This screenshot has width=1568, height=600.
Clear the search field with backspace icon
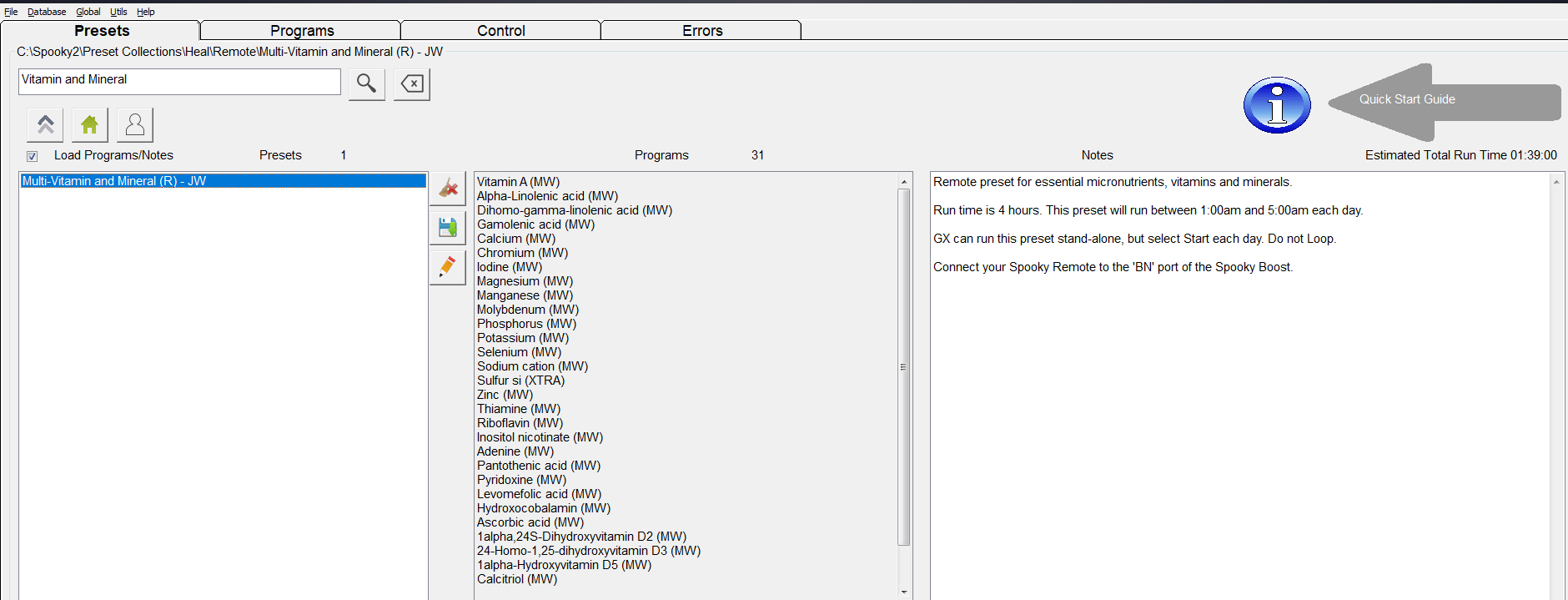412,83
